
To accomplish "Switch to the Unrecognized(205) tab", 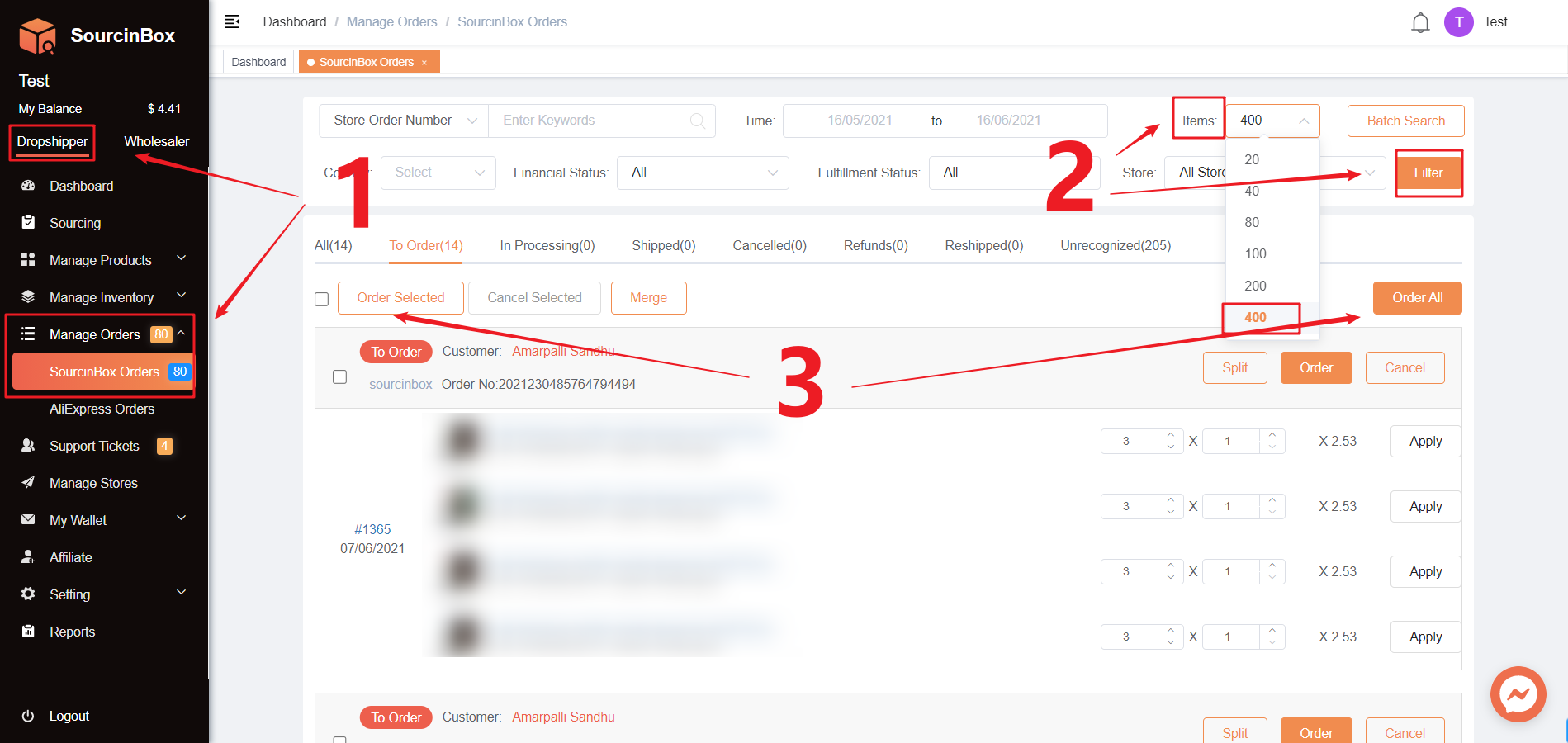I will click(1116, 245).
